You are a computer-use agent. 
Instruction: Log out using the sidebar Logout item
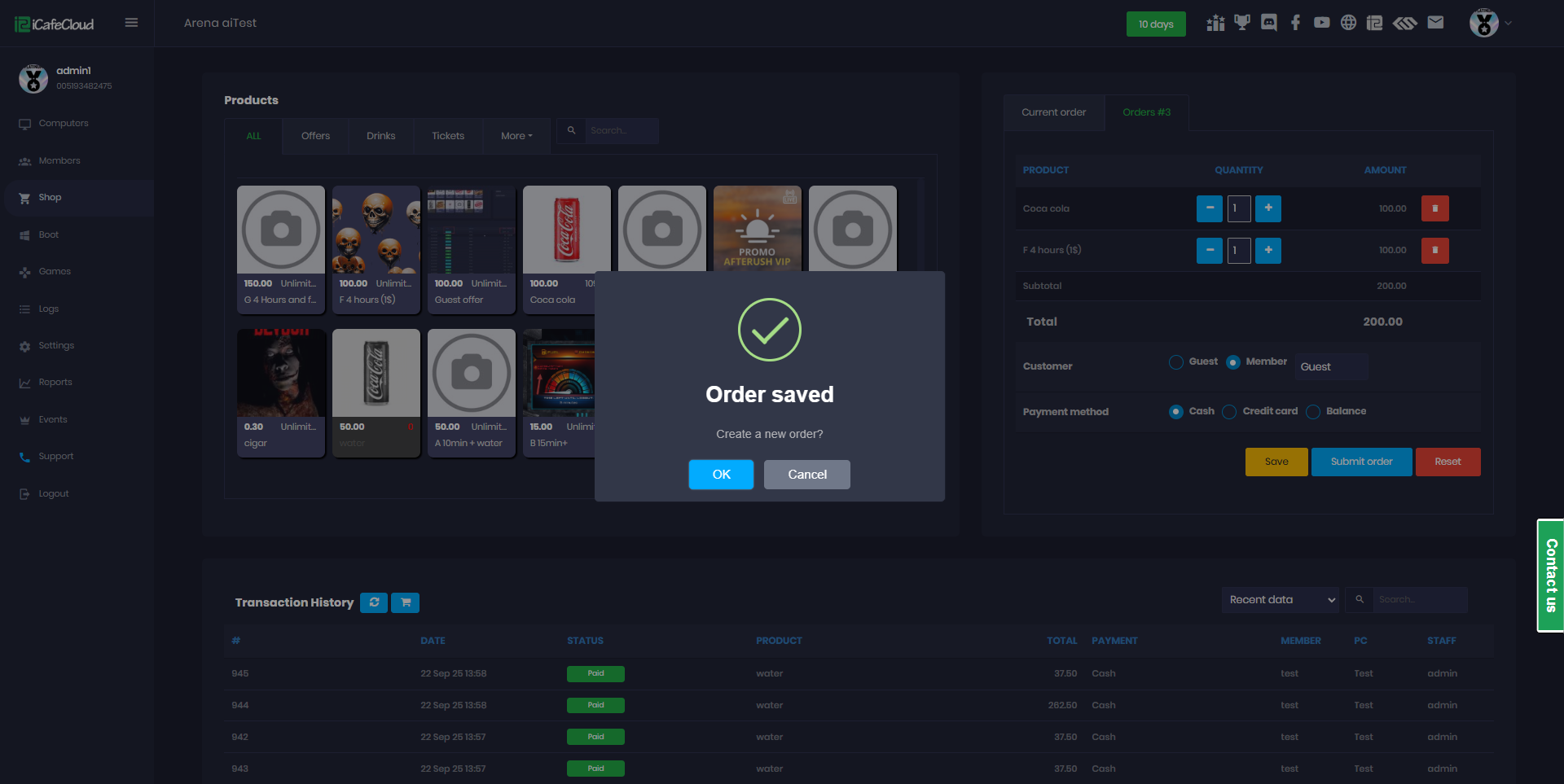[54, 494]
